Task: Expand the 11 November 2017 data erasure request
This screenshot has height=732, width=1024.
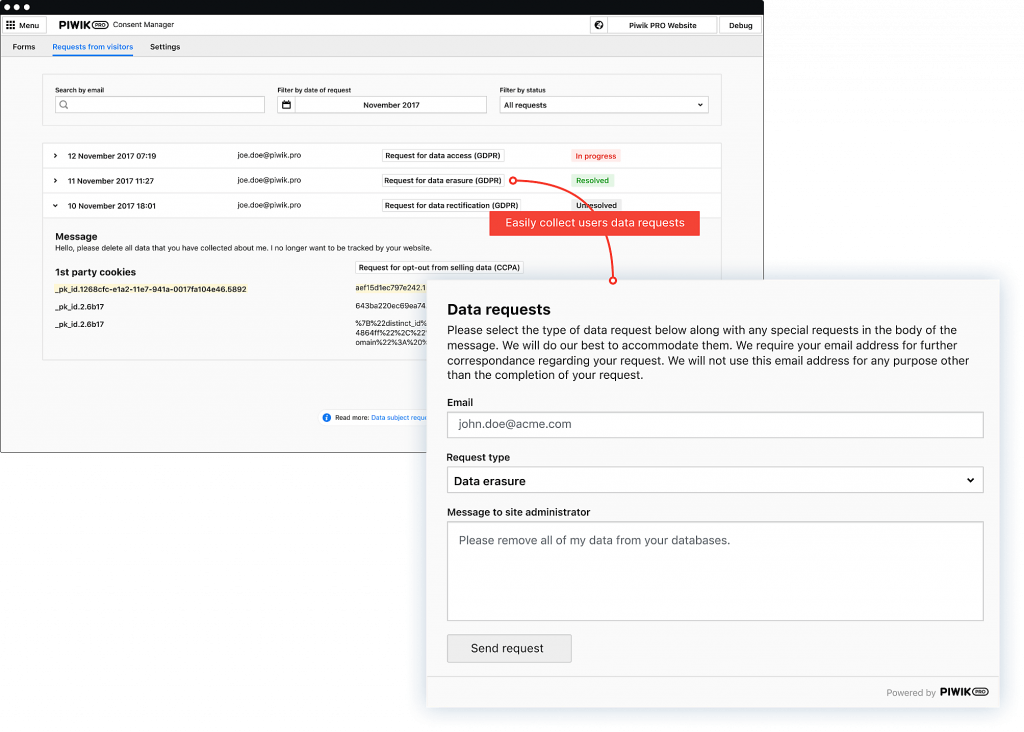Action: coord(55,180)
